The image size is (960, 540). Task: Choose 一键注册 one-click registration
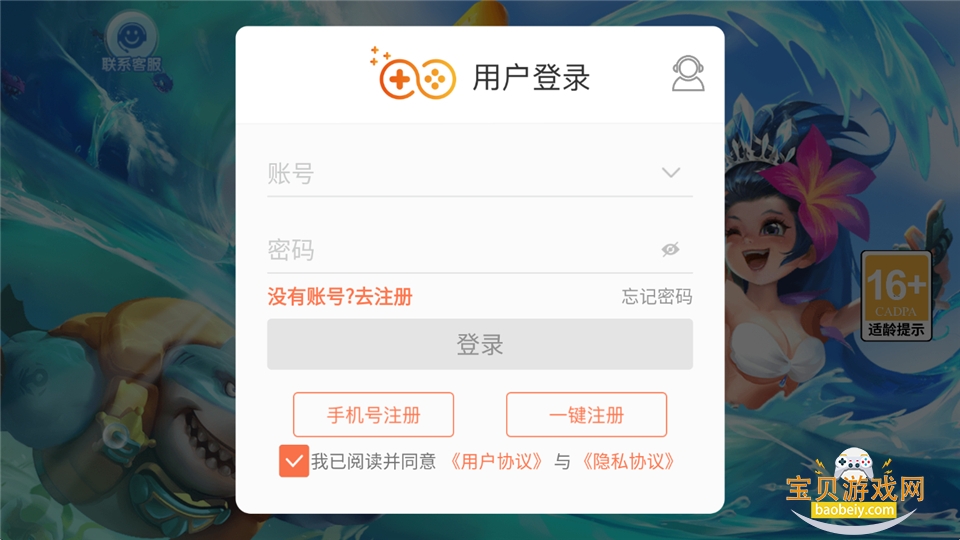click(x=587, y=414)
